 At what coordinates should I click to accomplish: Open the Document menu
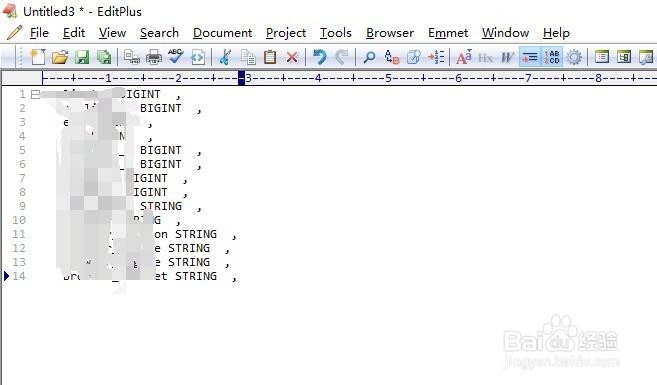(222, 33)
